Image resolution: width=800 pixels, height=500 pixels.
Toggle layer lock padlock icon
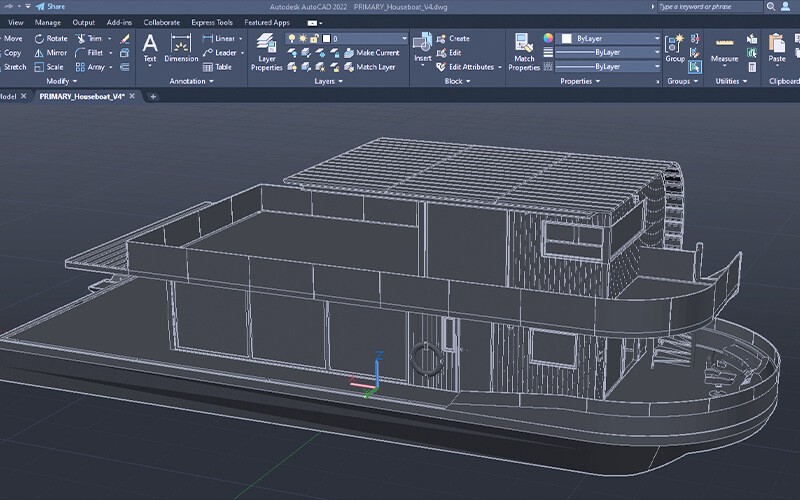314,38
